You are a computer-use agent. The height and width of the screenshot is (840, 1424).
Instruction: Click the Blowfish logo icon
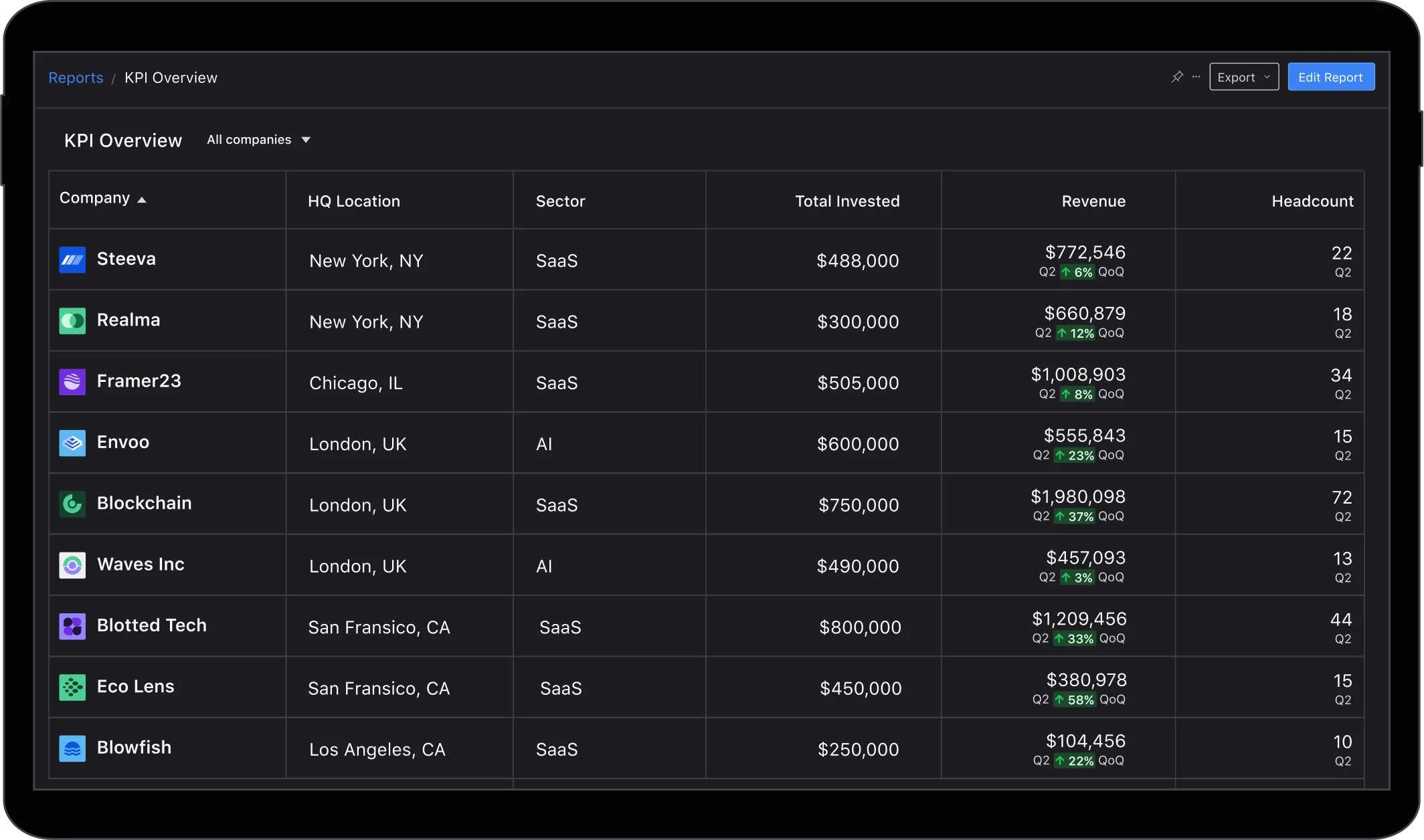tap(72, 748)
